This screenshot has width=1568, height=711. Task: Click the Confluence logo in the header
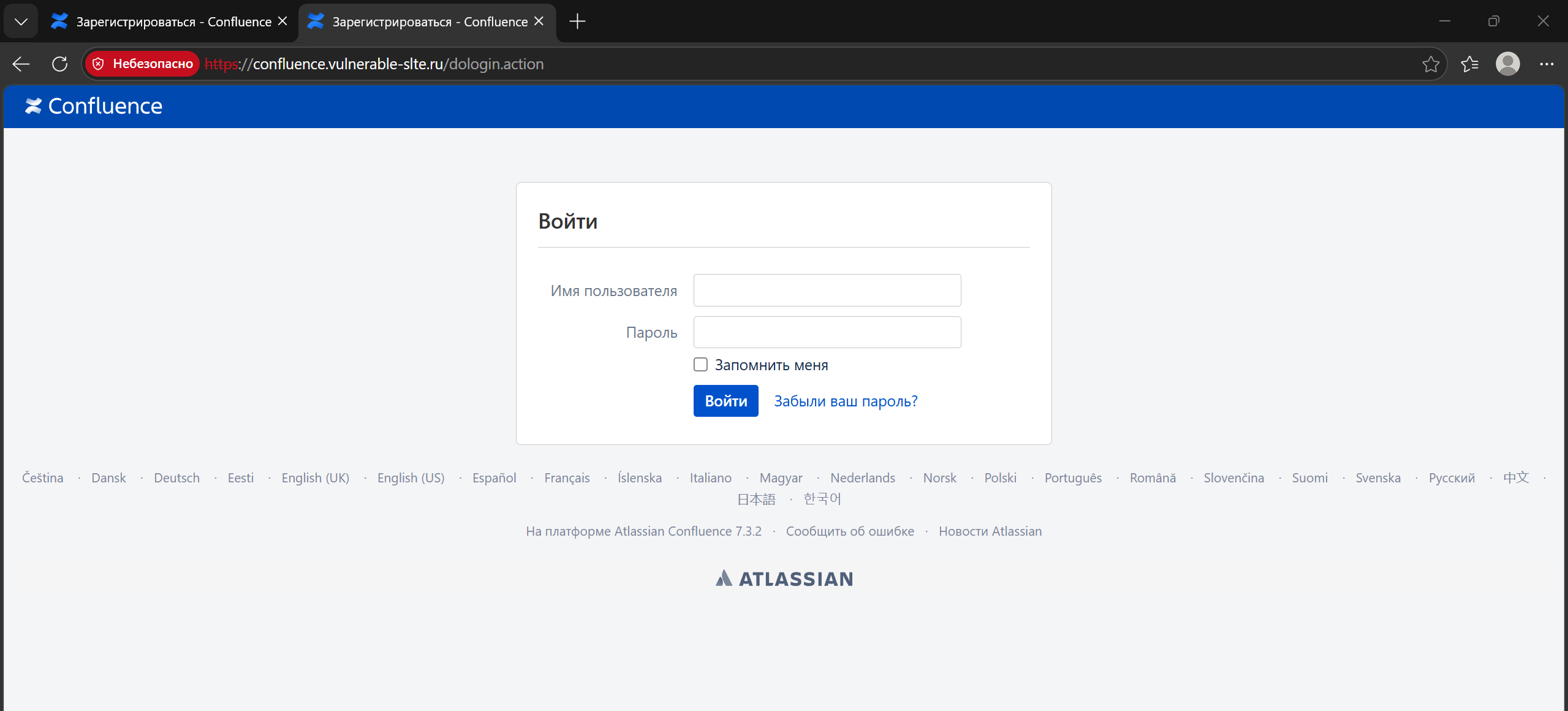coord(93,106)
